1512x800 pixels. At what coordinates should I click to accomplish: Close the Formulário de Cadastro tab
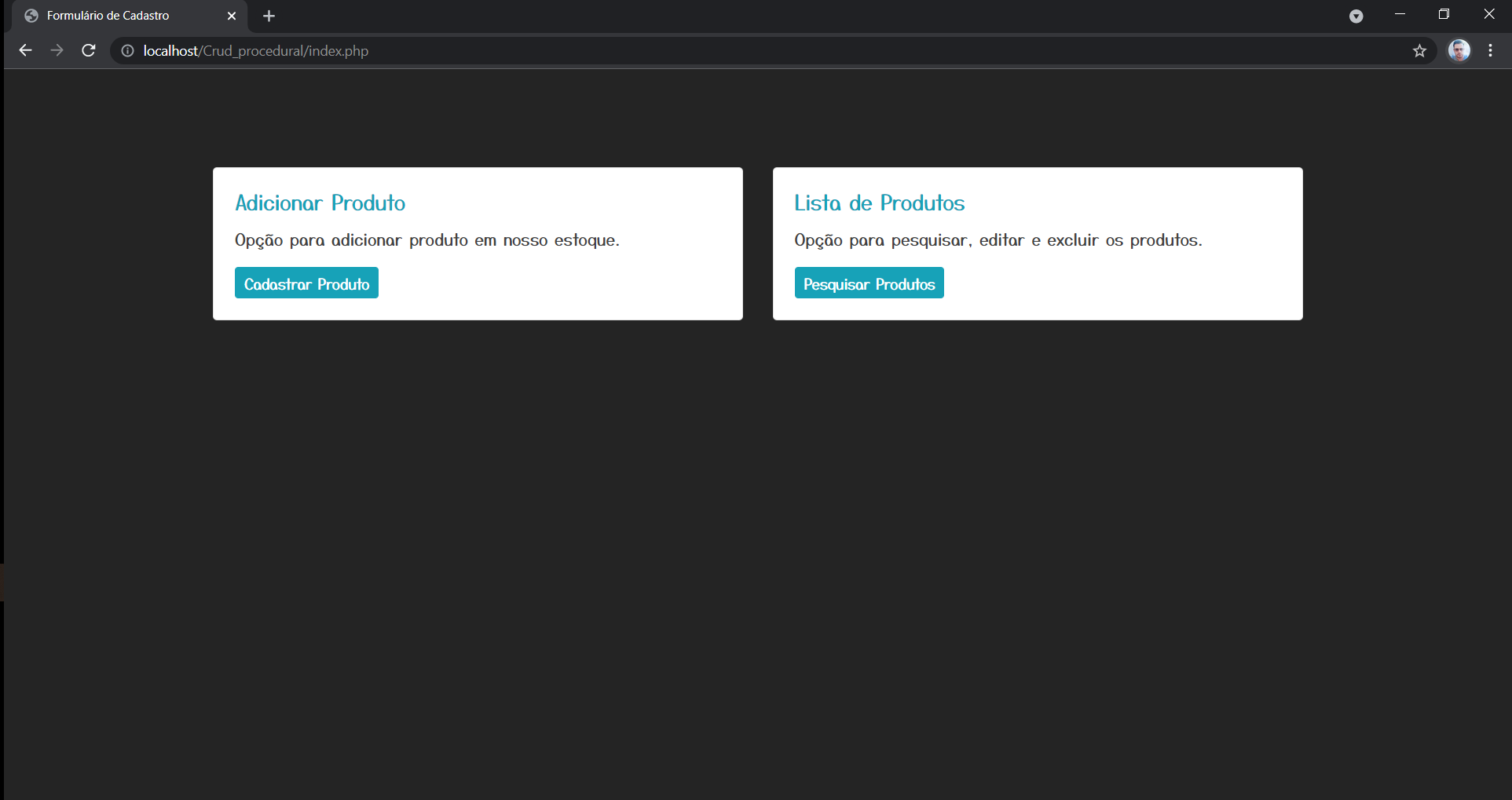[232, 16]
